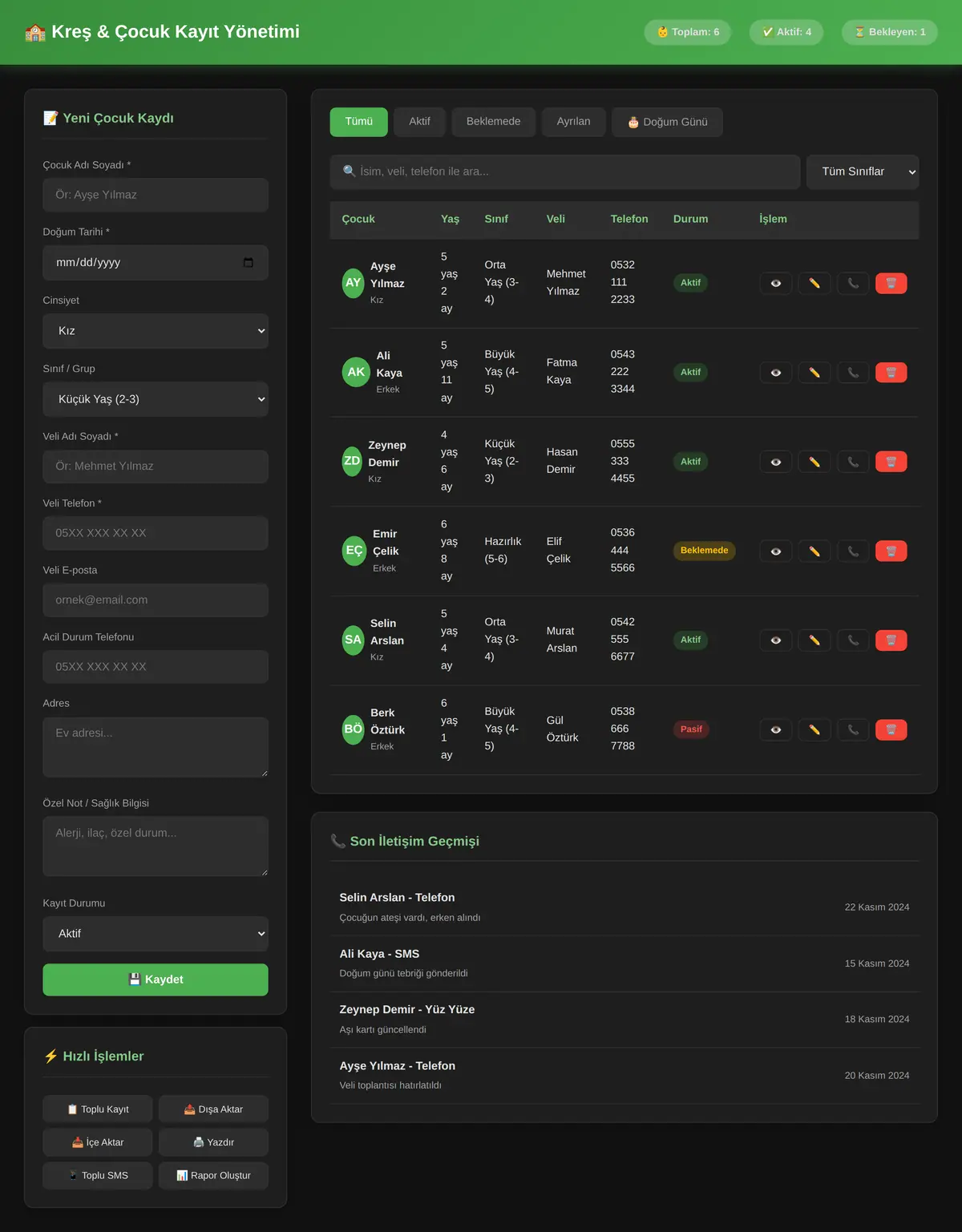Focus the child search field
The image size is (962, 1232).
(565, 172)
